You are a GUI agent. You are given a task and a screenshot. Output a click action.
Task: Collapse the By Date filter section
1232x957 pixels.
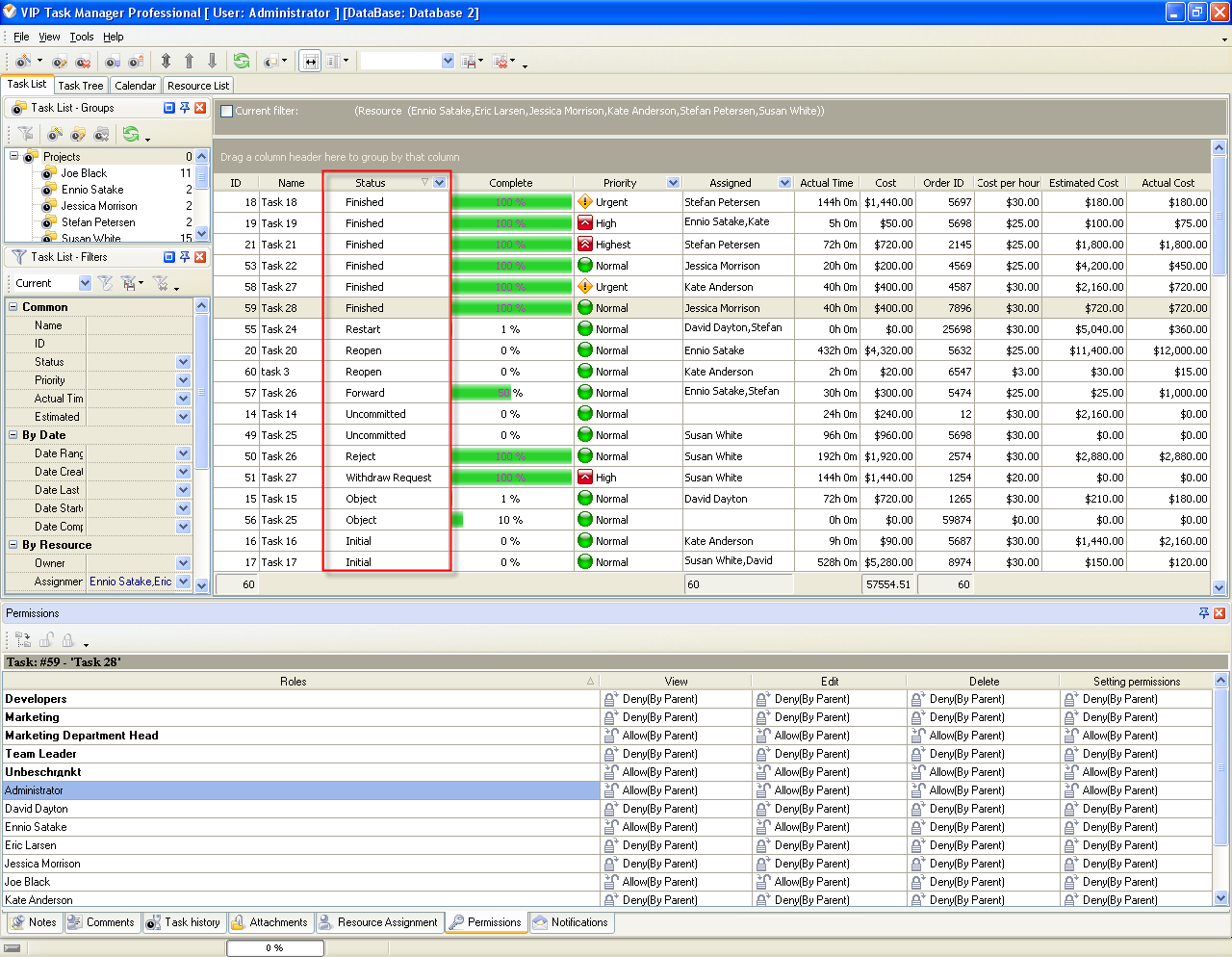click(13, 435)
